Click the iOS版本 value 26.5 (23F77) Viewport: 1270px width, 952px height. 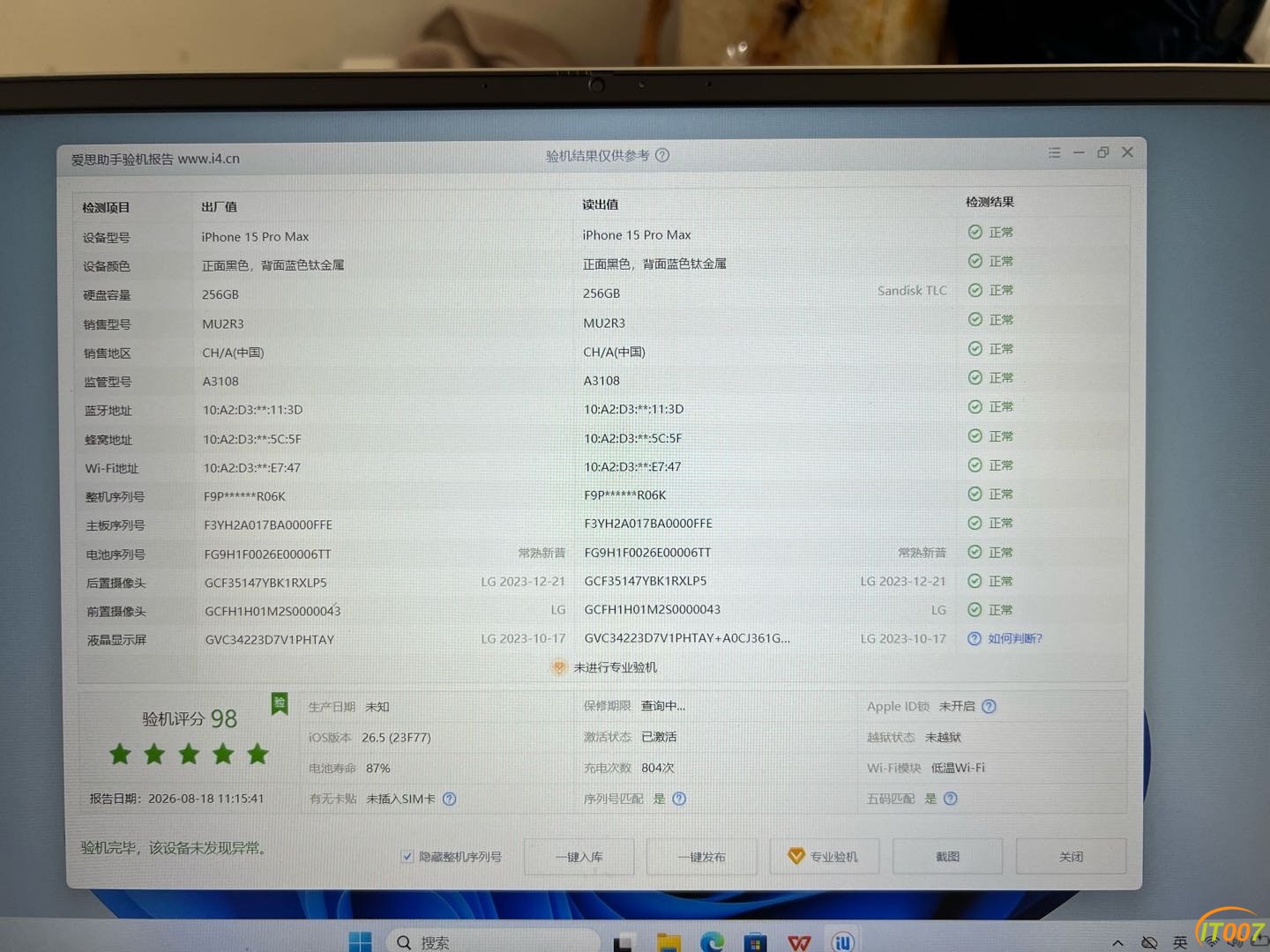[x=396, y=737]
